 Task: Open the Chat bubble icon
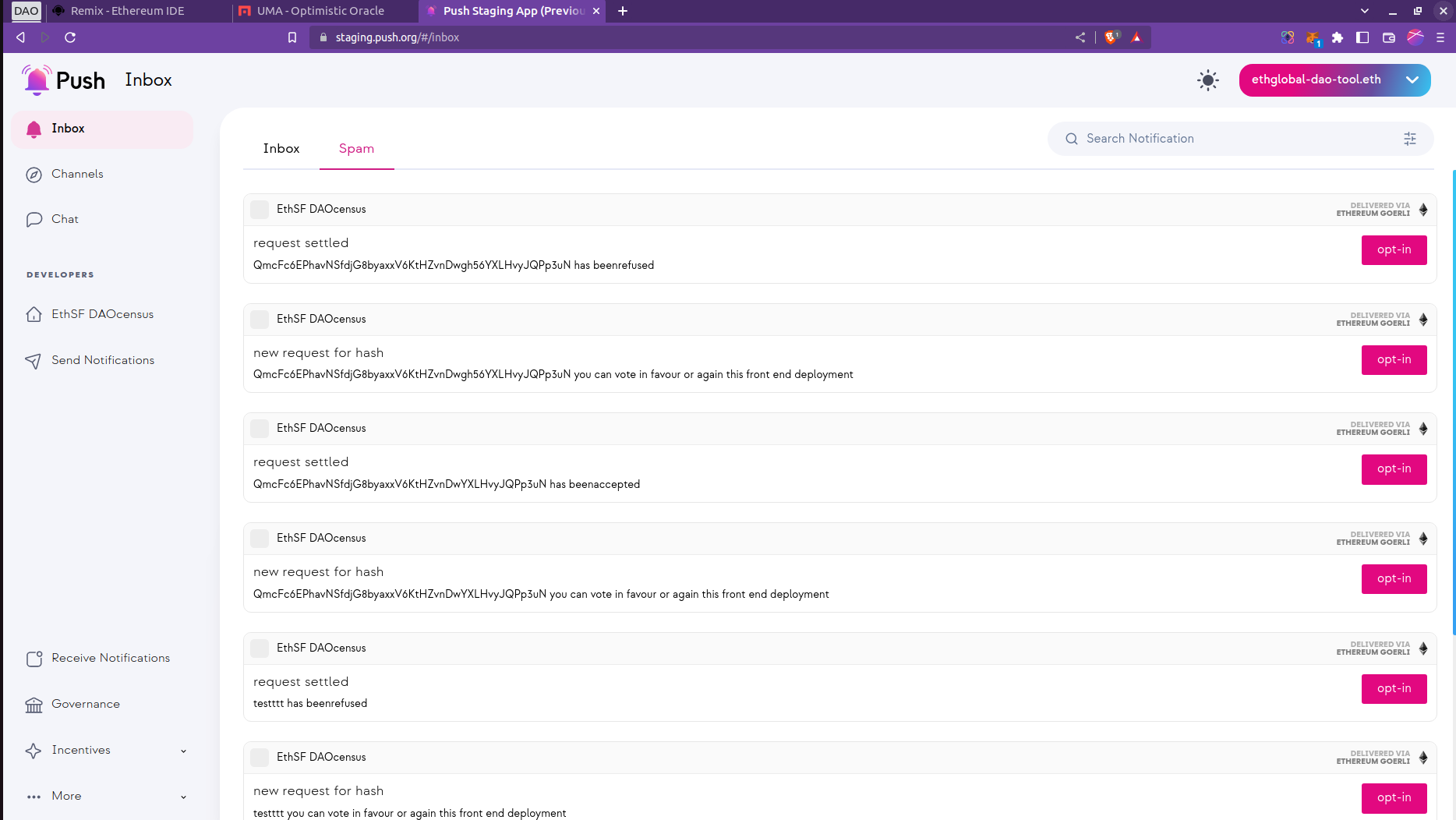tap(34, 220)
